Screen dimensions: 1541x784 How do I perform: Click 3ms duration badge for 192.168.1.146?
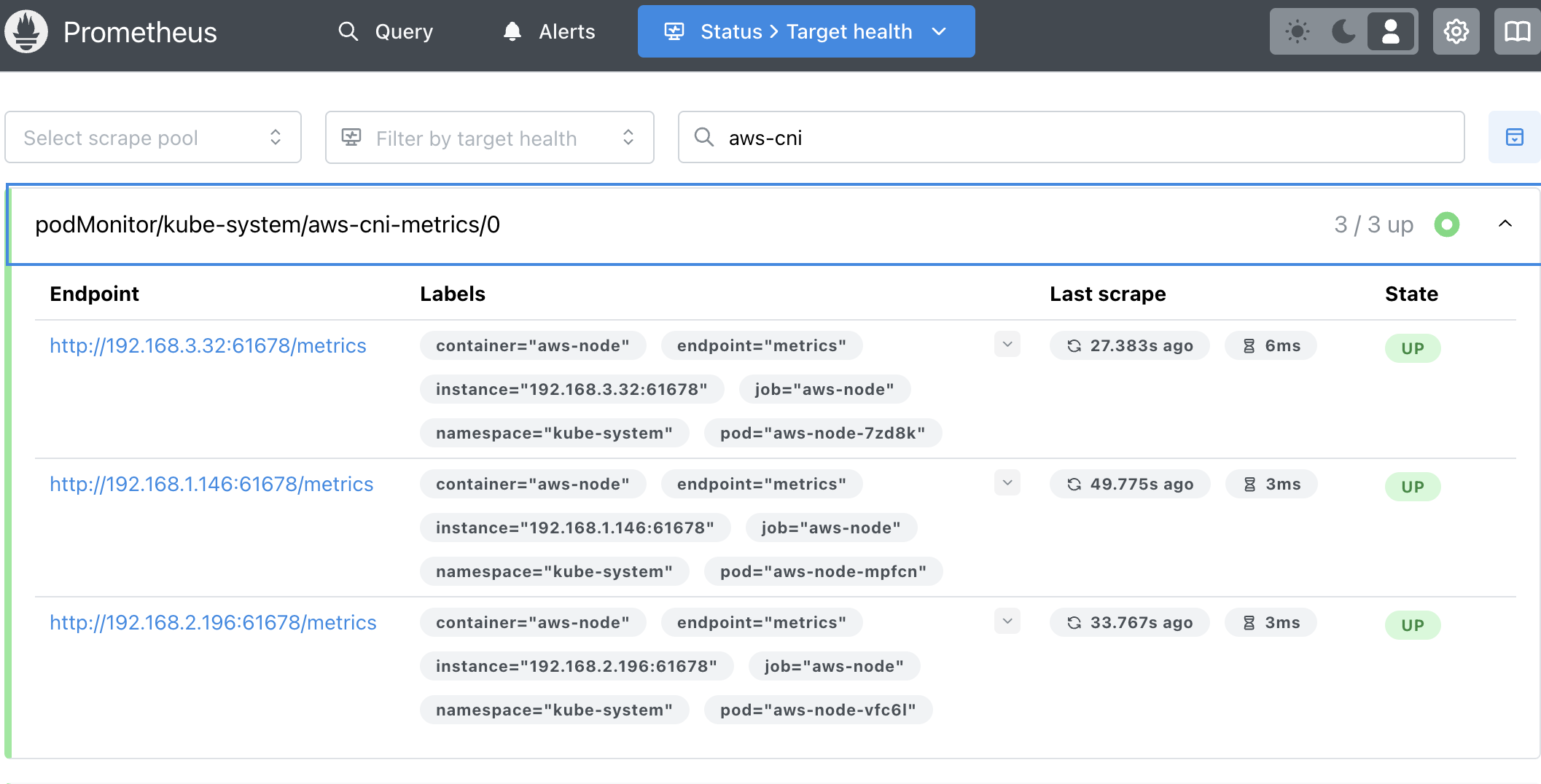pos(1271,484)
